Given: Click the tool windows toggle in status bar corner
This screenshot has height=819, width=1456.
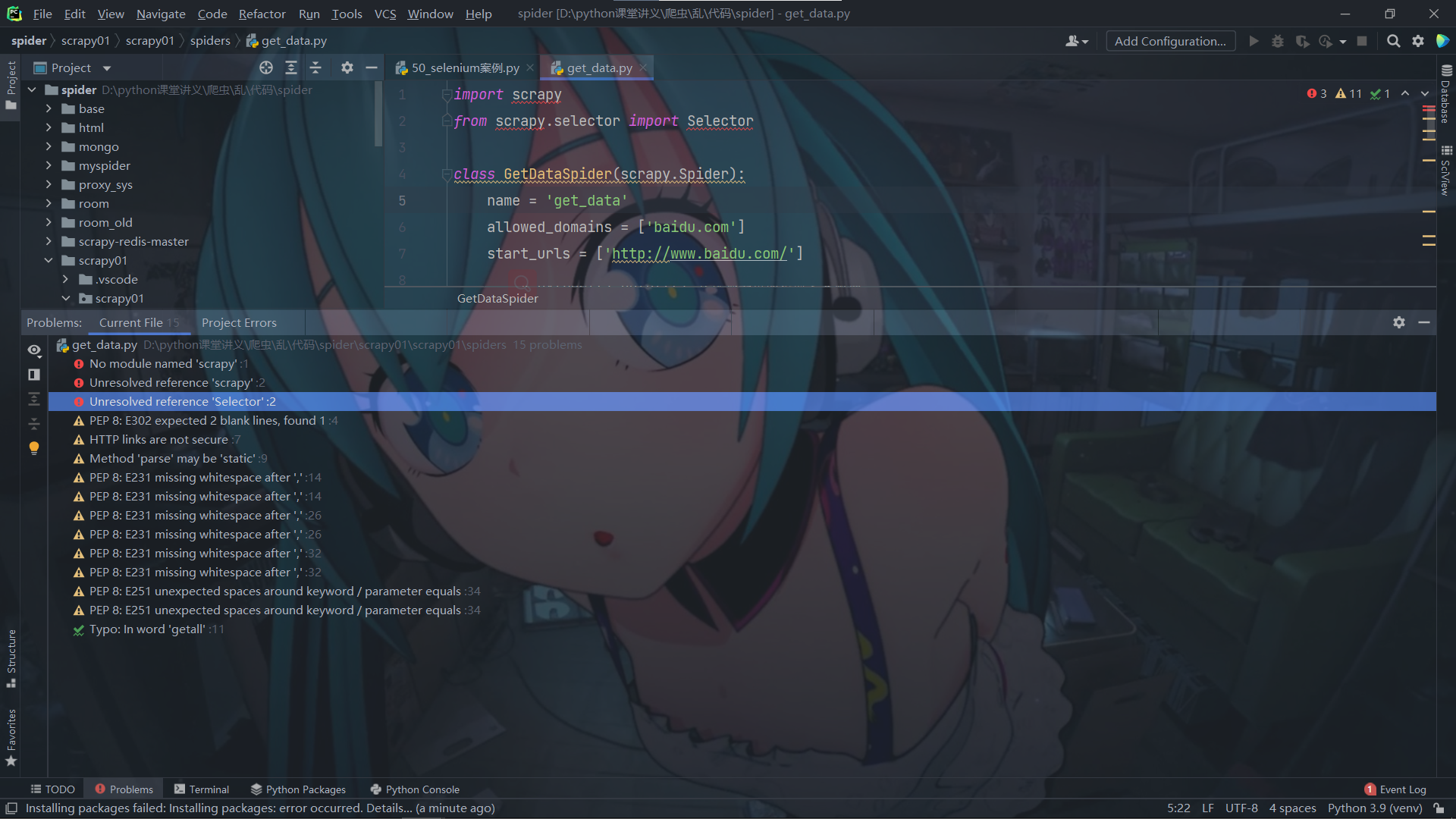Looking at the screenshot, I should [11, 808].
